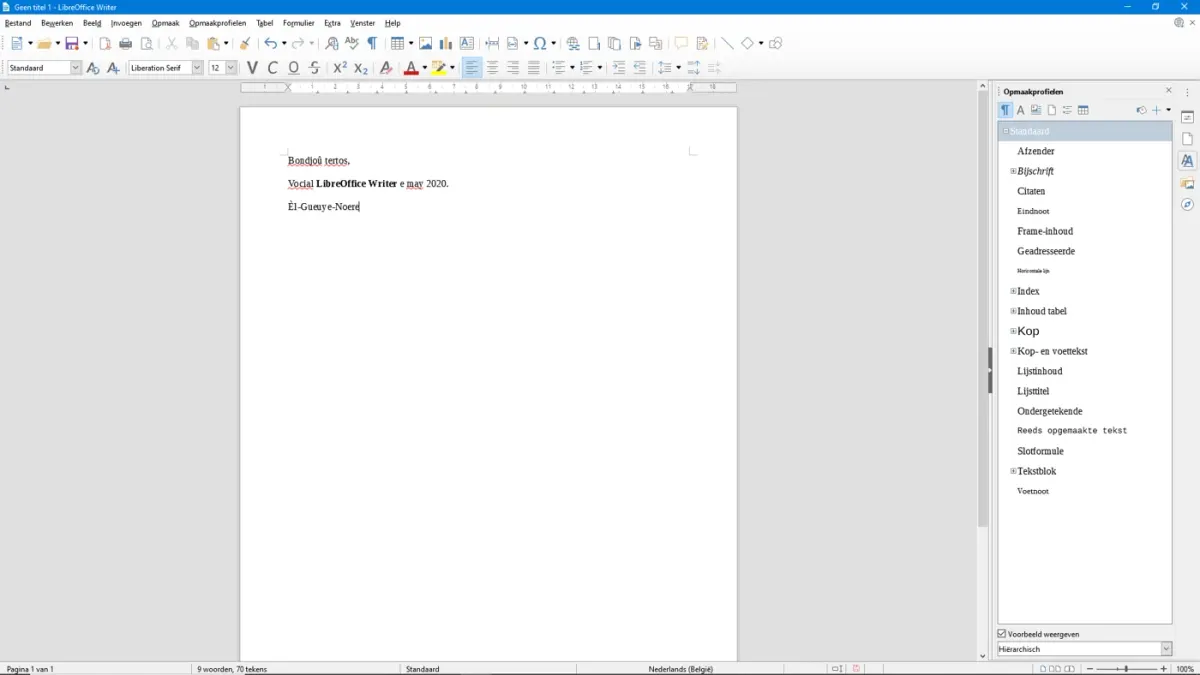1200x675 pixels.
Task: Open the Tabel menu
Action: 264,23
